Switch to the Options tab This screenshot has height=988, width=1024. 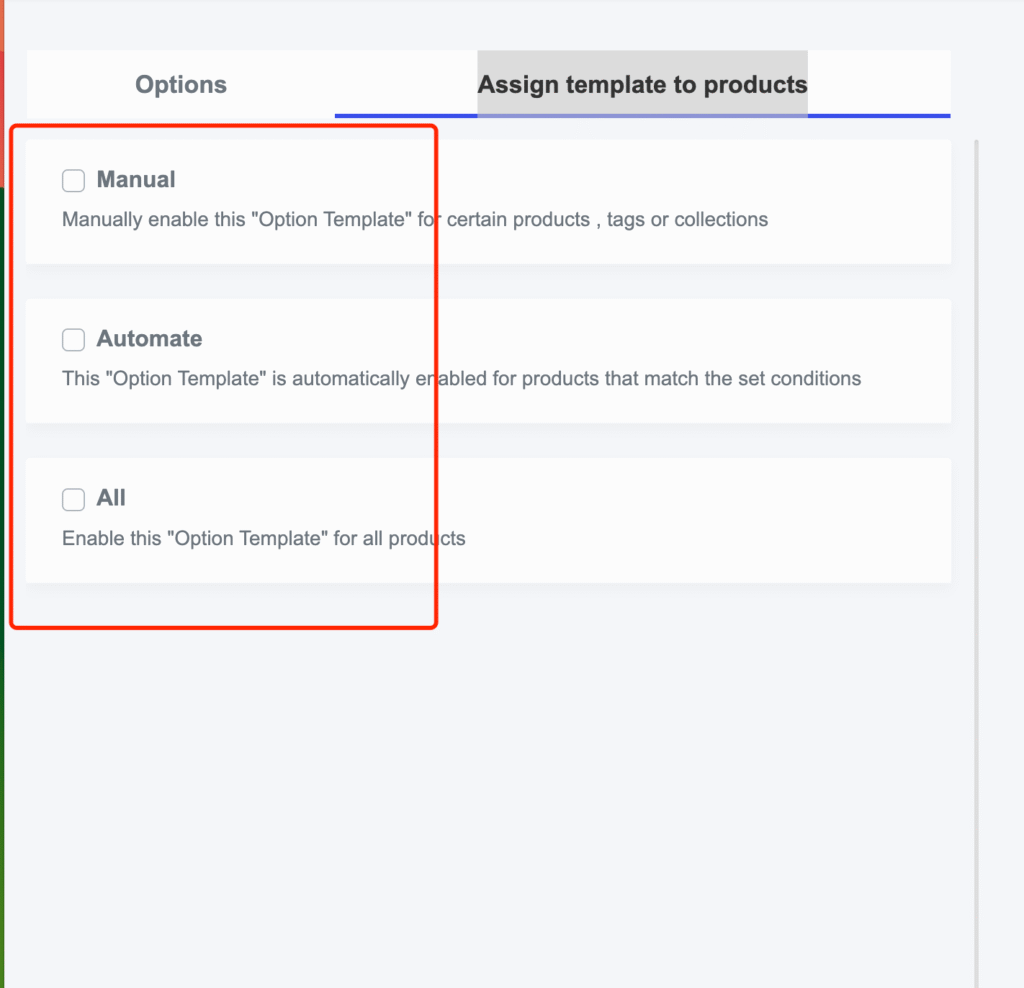point(181,84)
